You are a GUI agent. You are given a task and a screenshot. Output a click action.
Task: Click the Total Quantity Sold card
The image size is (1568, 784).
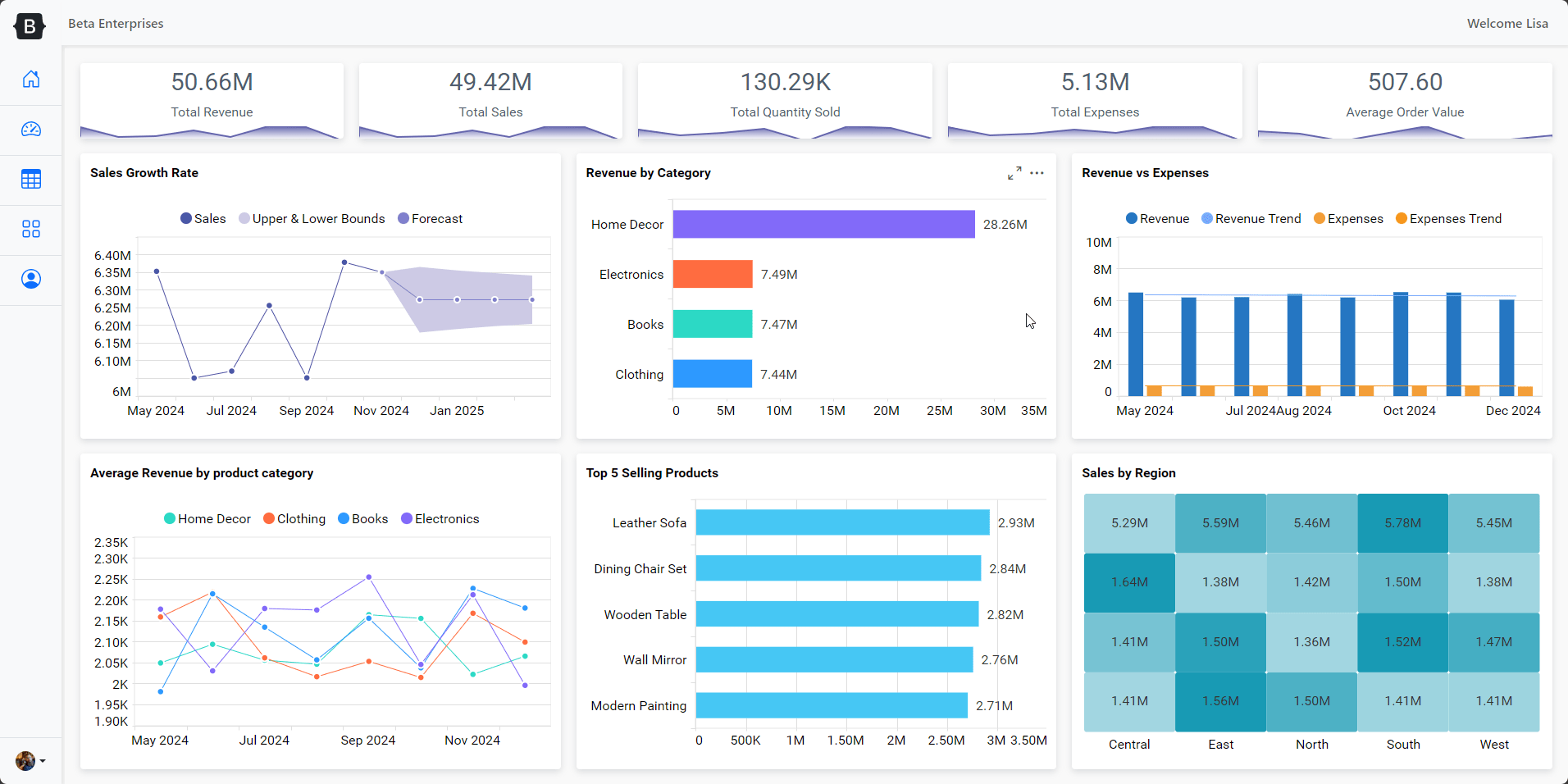pos(785,101)
